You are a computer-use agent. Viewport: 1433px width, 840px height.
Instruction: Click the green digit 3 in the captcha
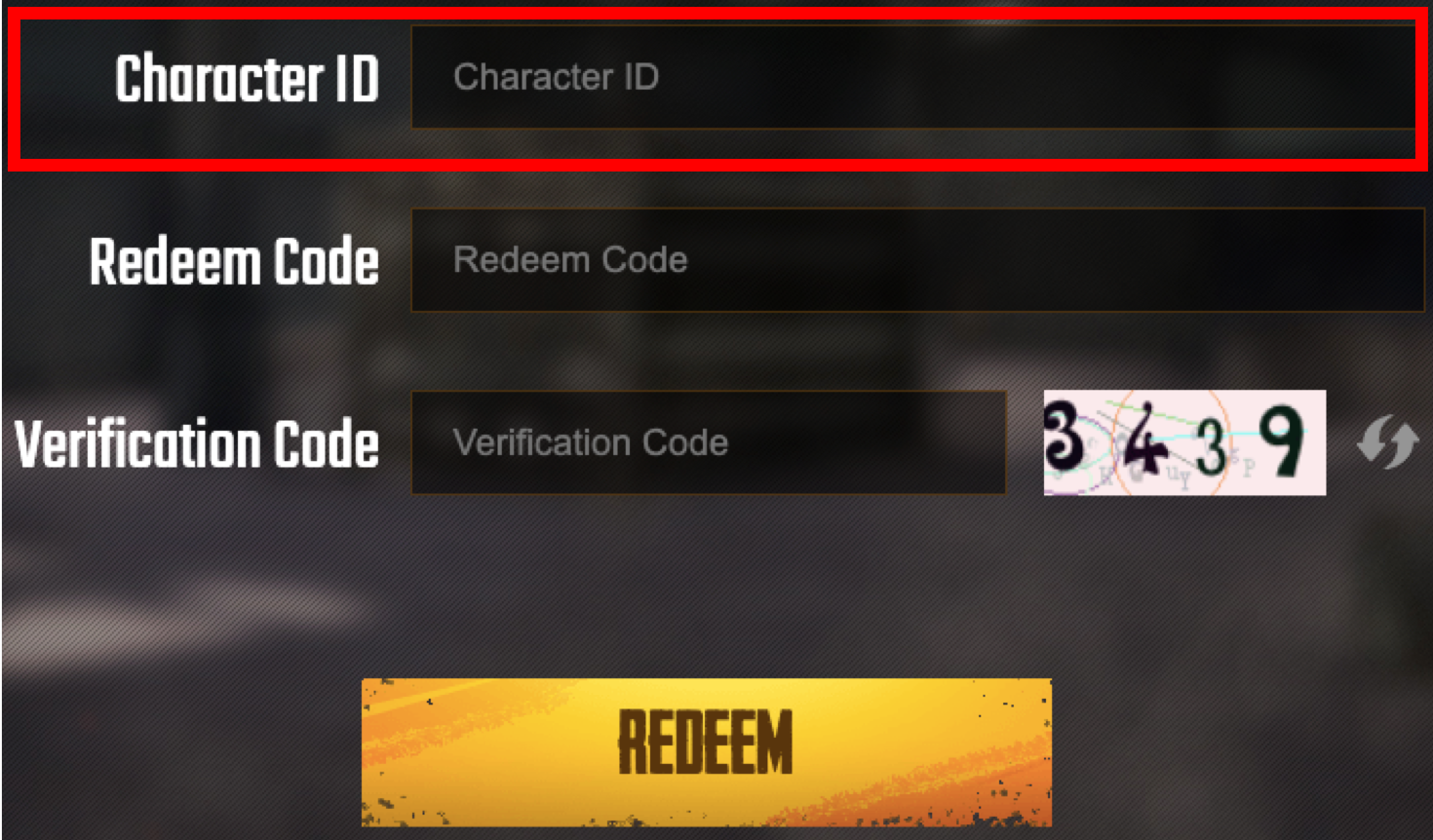click(1211, 447)
